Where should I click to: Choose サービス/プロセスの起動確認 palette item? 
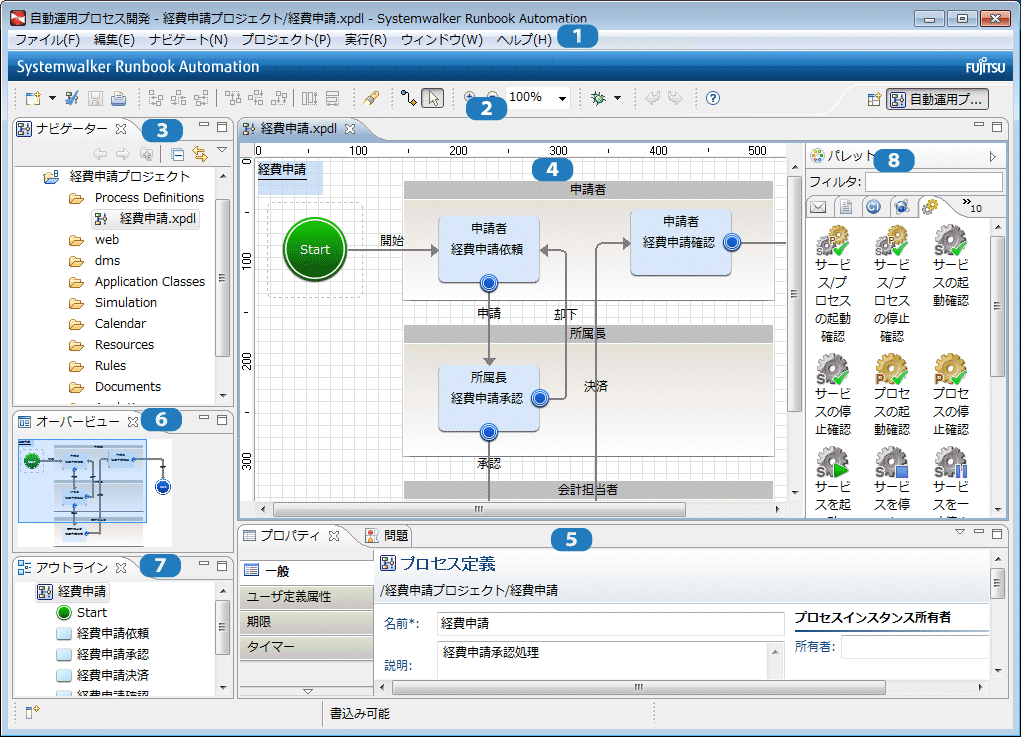click(x=833, y=284)
